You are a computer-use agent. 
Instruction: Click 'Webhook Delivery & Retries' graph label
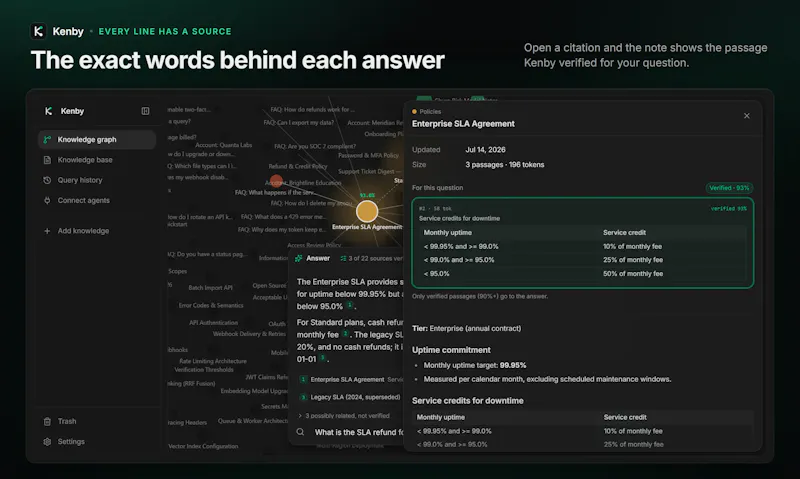tap(249, 334)
